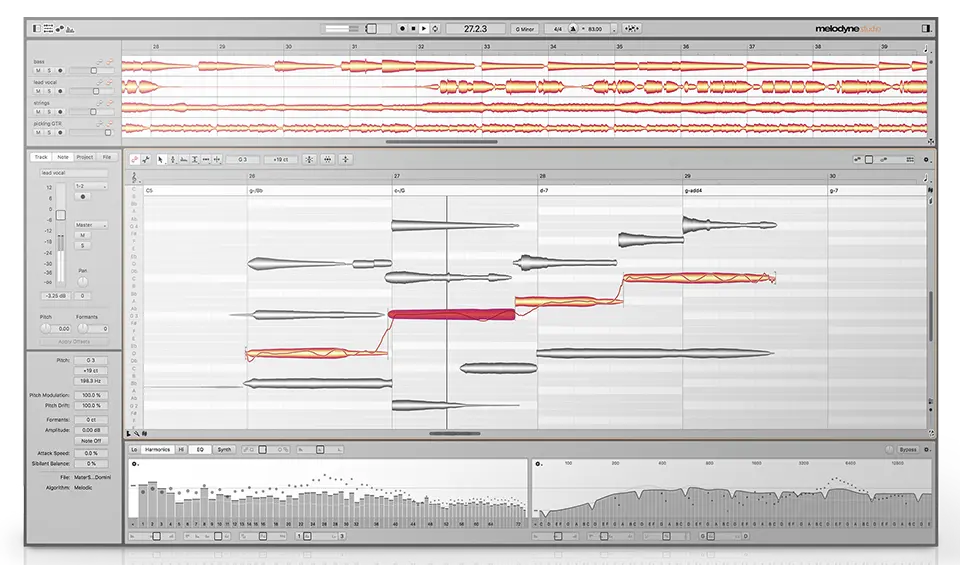Solo the lead vocal track
The height and width of the screenshot is (565, 960).
pos(49,91)
